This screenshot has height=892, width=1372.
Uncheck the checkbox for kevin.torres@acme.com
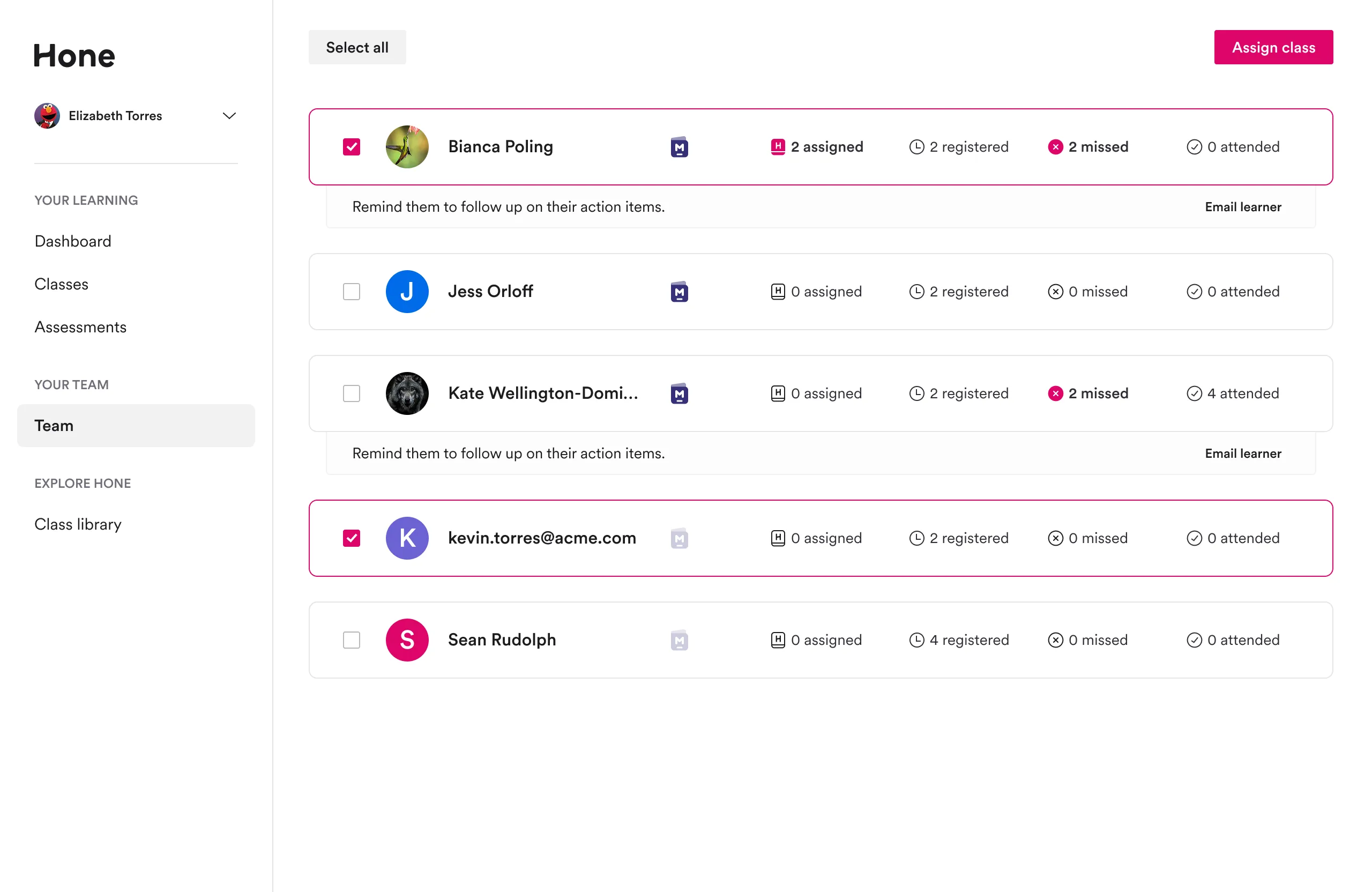pos(352,539)
